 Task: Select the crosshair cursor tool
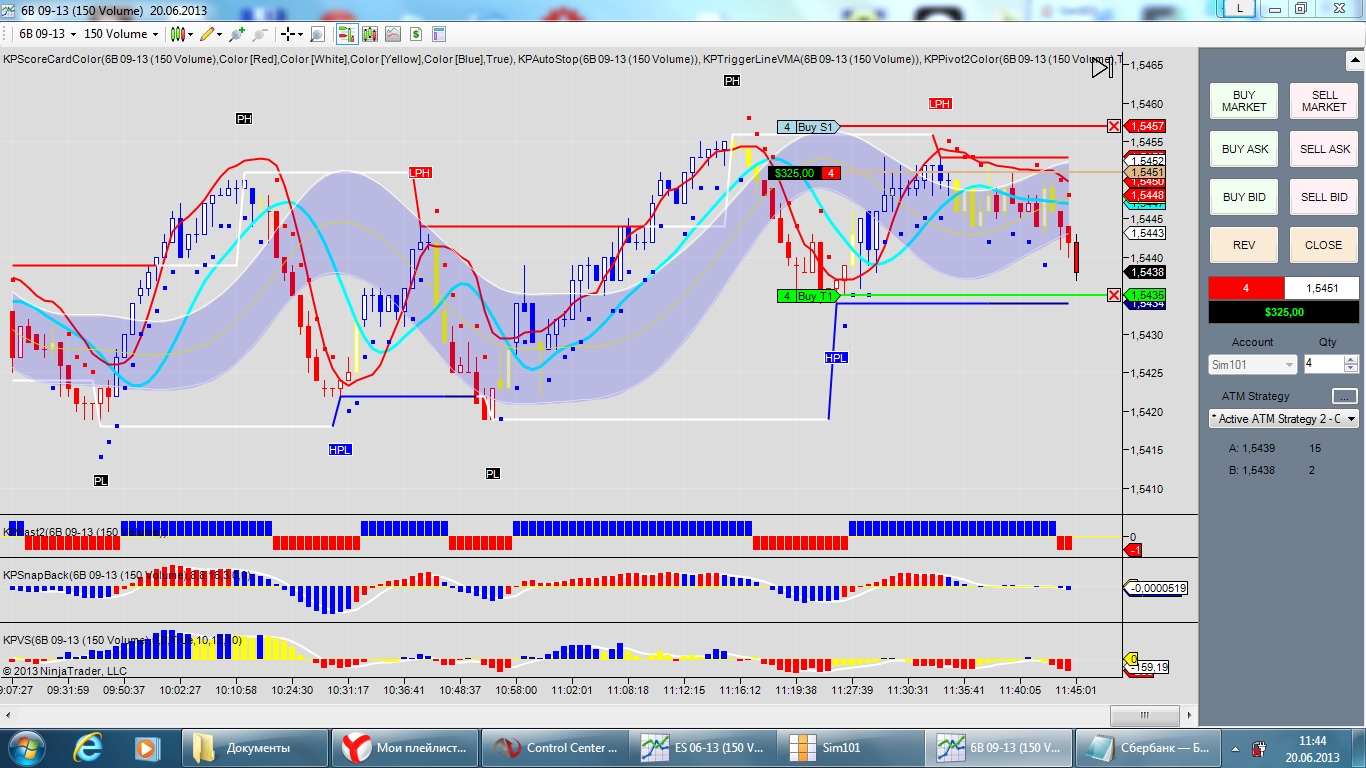coord(288,34)
